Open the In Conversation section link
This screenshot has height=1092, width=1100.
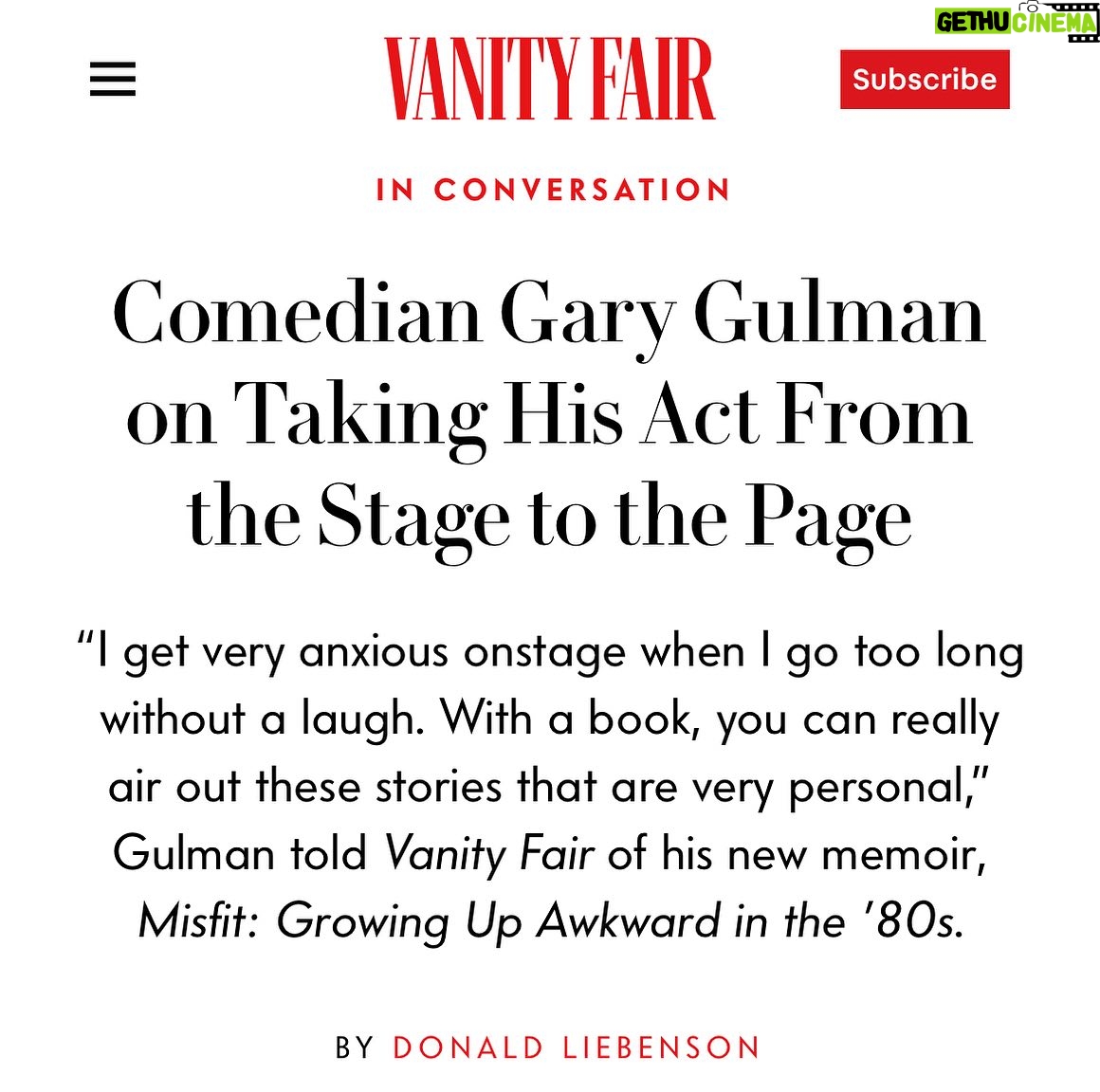(553, 191)
